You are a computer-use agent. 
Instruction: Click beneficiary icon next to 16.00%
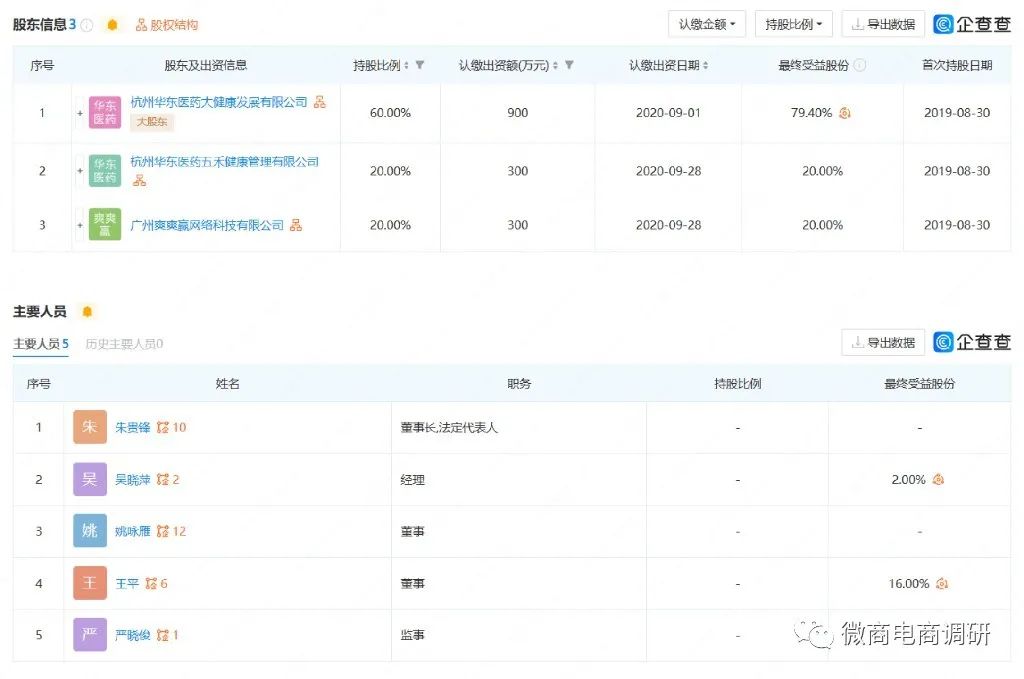pyautogui.click(x=942, y=584)
